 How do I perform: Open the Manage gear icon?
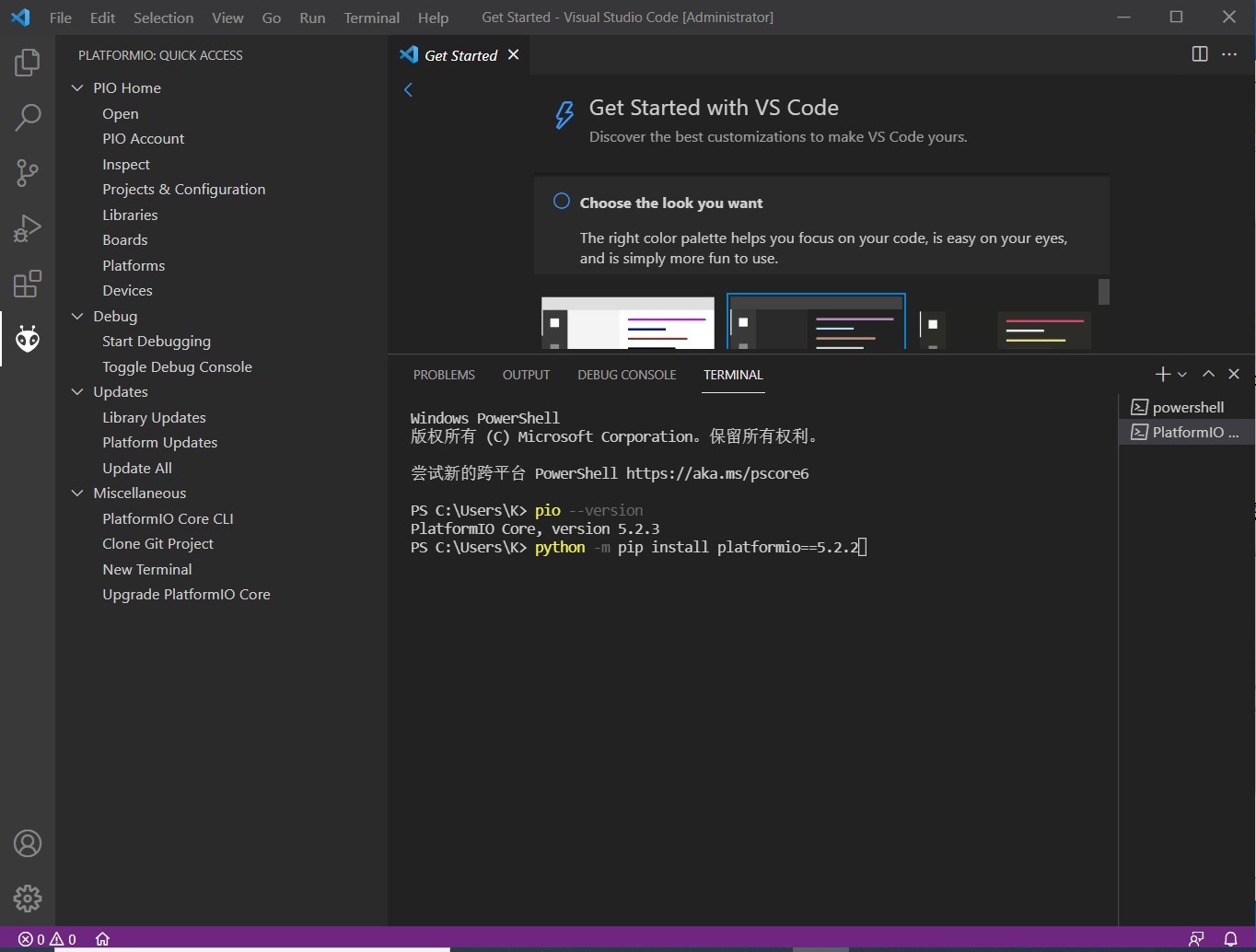(x=28, y=898)
